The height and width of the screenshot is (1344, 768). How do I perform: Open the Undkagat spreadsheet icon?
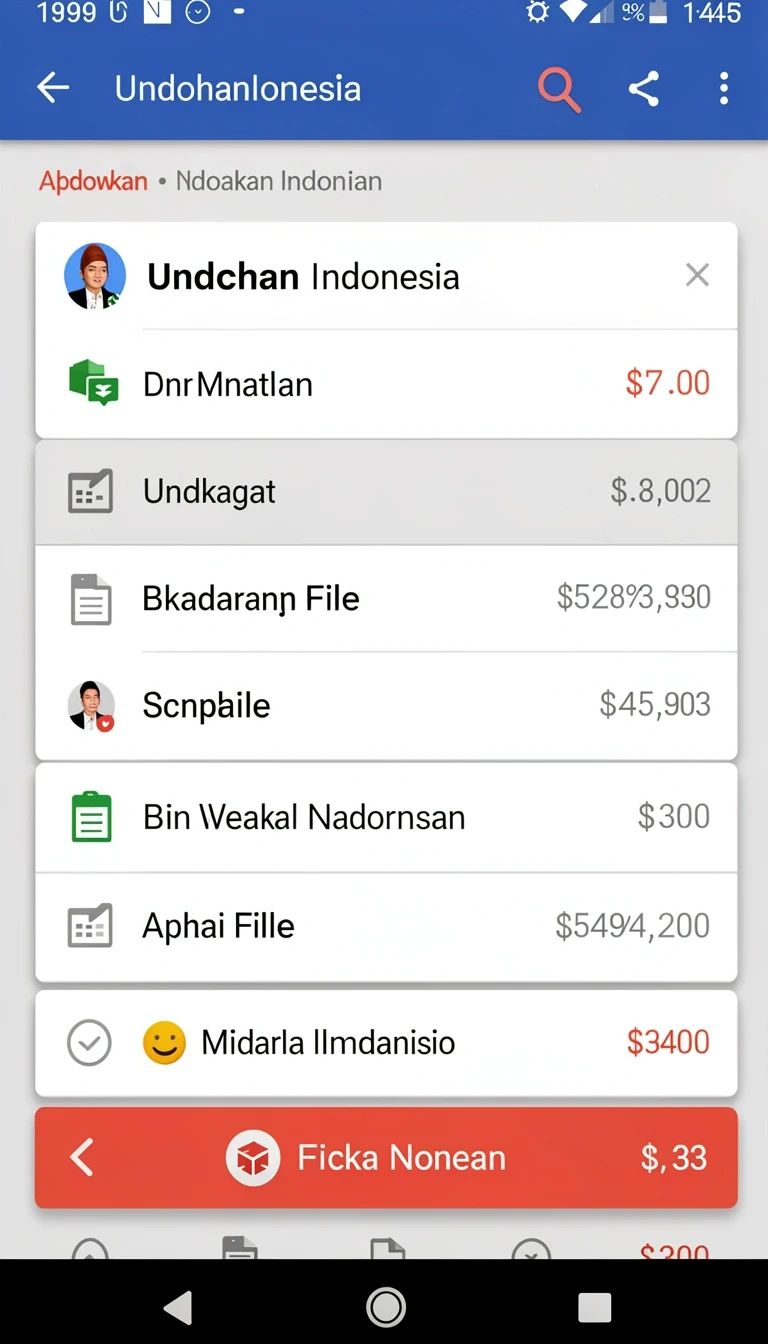pos(90,491)
